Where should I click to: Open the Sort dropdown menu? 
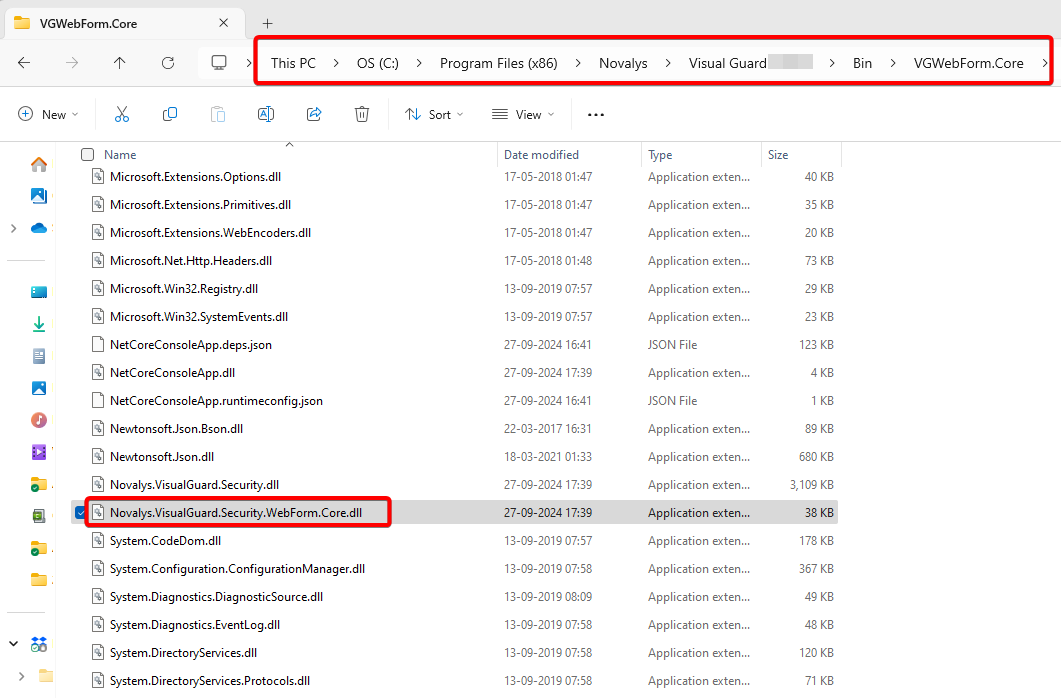pos(433,114)
